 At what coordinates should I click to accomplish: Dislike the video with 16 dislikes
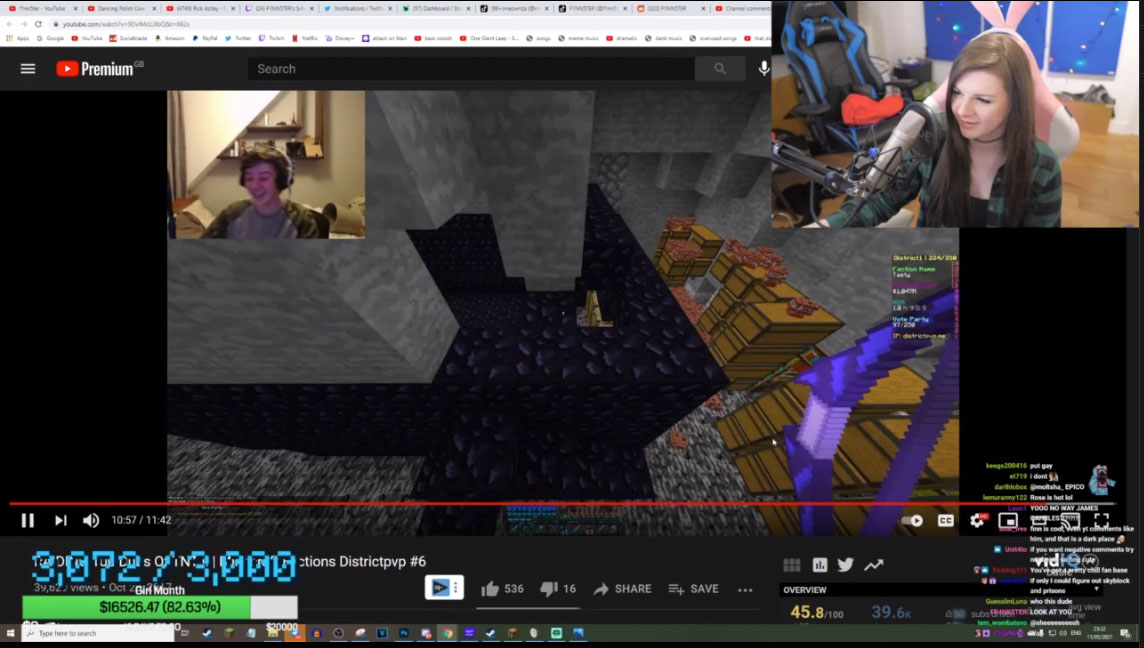[558, 589]
